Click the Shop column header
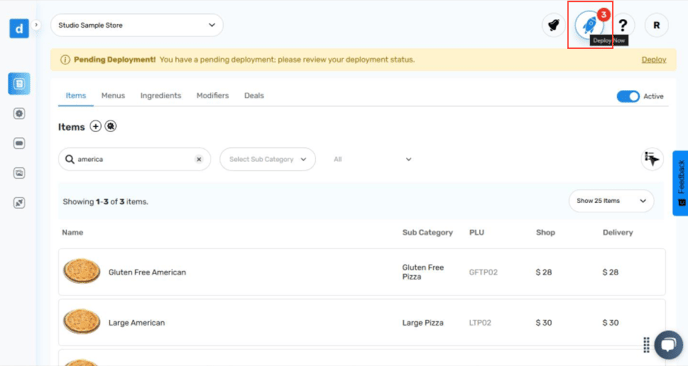The width and height of the screenshot is (688, 366). pos(545,233)
